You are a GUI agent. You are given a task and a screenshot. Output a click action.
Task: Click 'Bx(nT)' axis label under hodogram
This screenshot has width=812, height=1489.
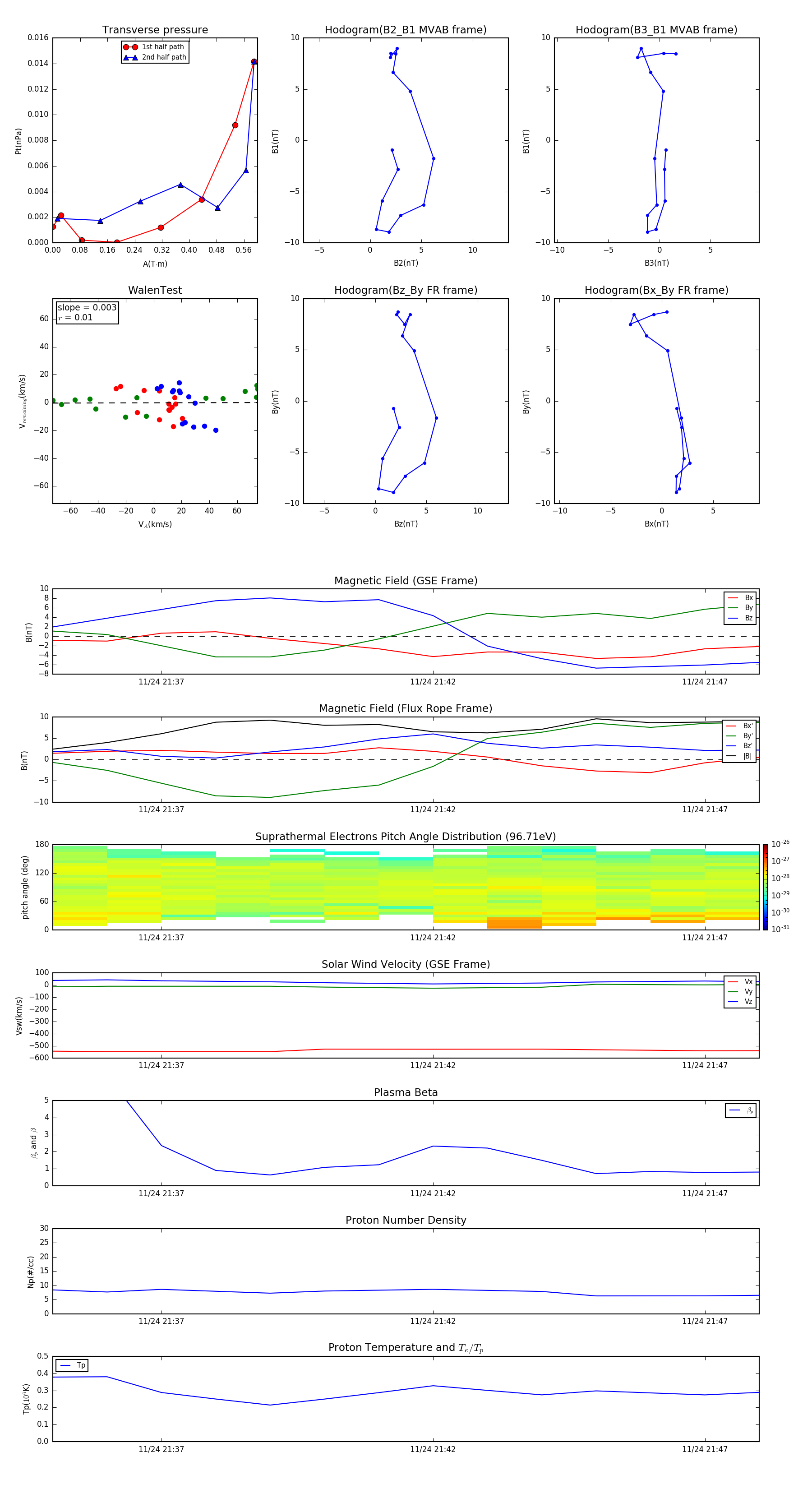(x=656, y=524)
